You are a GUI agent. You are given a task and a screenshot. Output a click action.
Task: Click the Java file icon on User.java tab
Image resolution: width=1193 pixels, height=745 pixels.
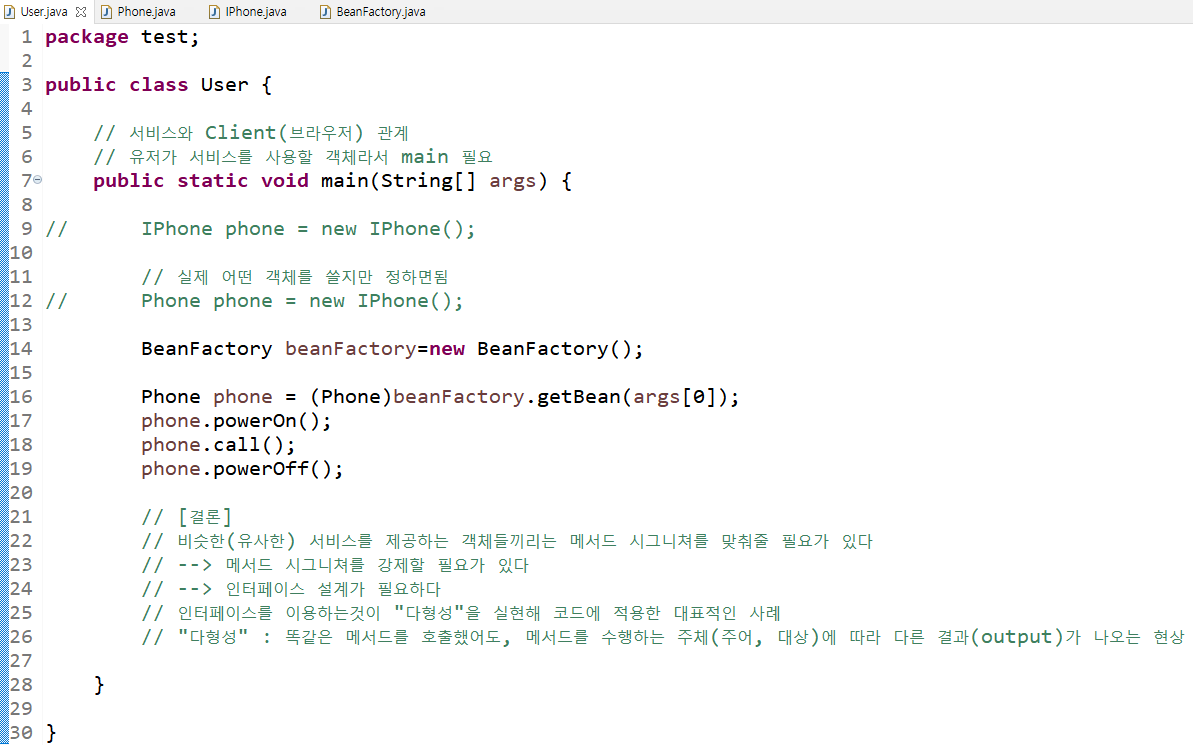tap(9, 11)
